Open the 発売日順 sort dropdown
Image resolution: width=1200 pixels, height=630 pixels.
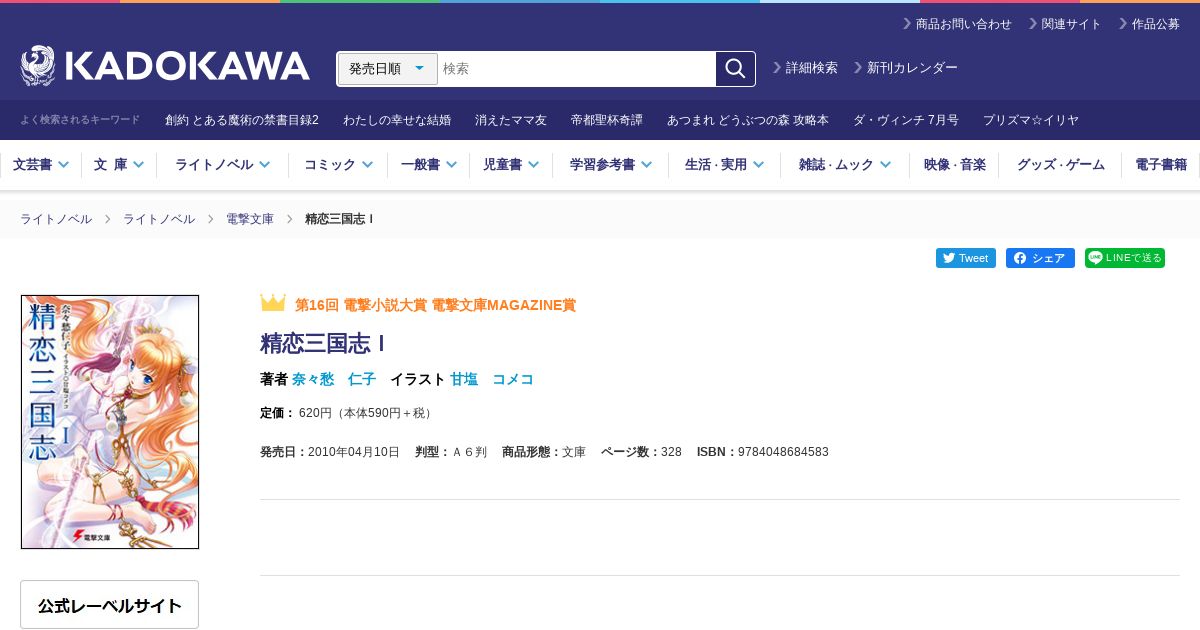tap(388, 69)
